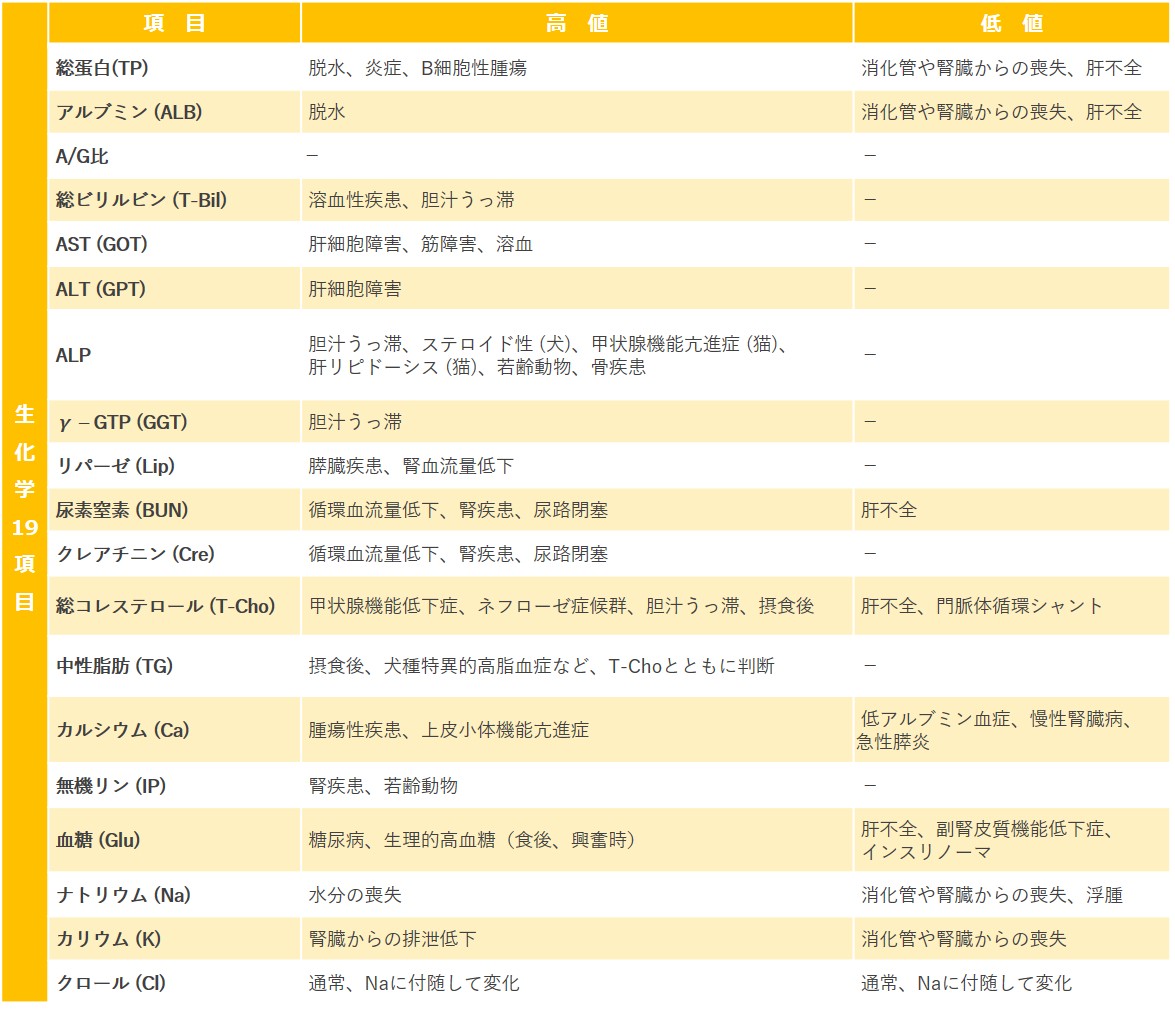Screen dimensions: 1175x1009
Task: Click the 高値 column header
Action: pyautogui.click(x=576, y=24)
